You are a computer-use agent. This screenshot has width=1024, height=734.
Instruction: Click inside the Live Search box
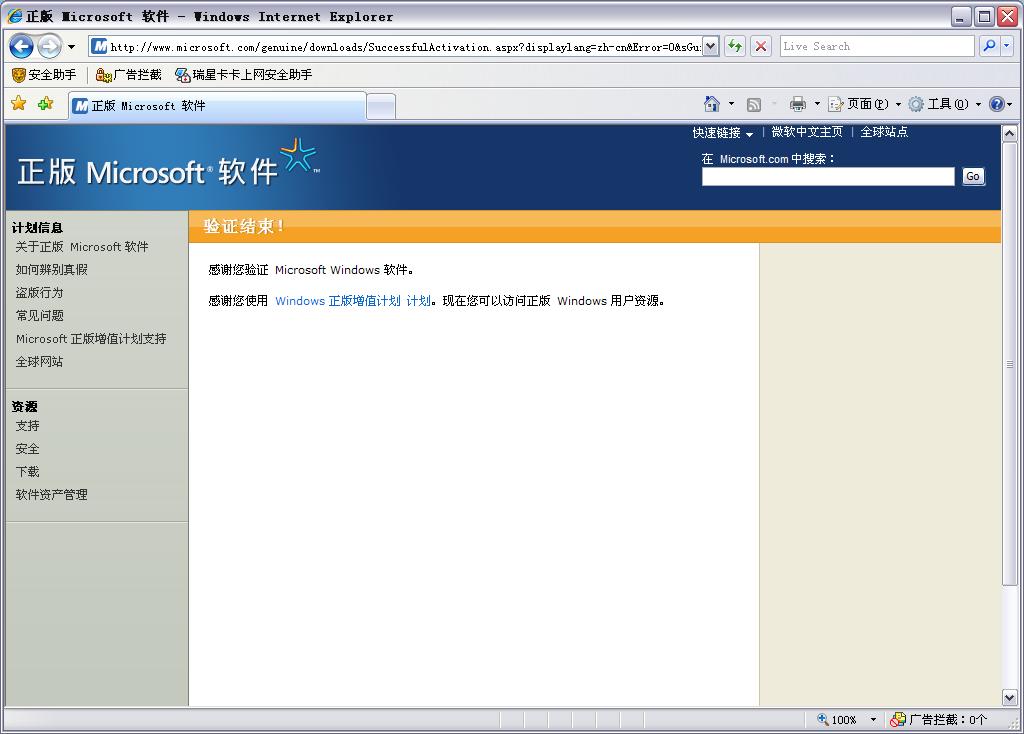pyautogui.click(x=876, y=46)
